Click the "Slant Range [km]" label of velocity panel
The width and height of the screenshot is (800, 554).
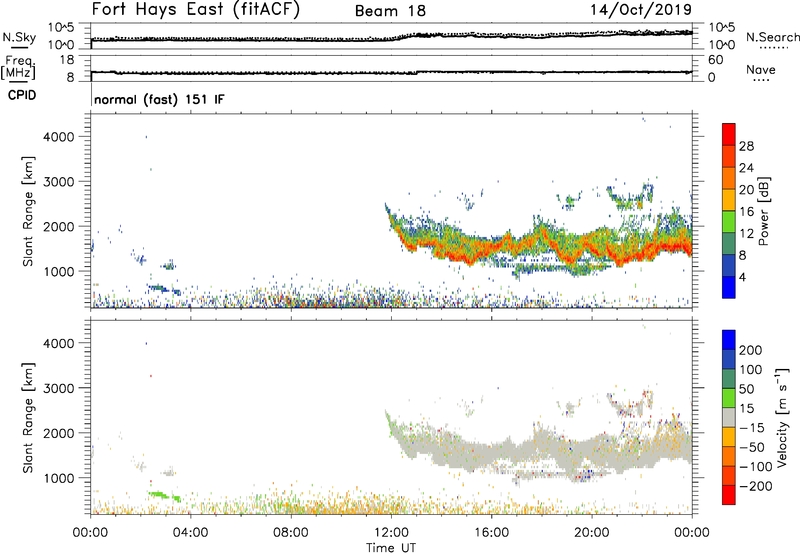pos(28,418)
